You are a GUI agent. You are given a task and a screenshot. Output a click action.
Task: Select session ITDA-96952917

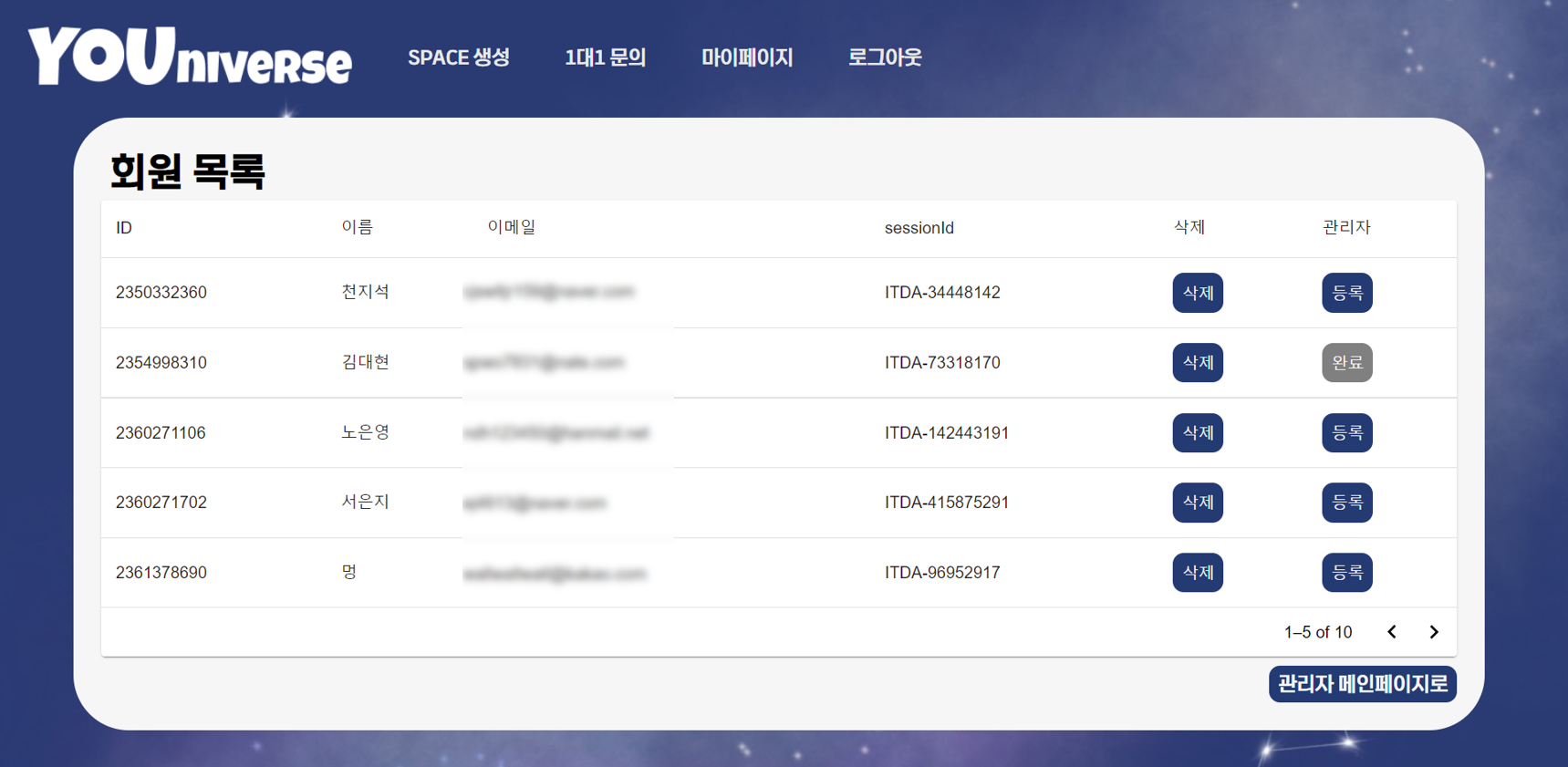pyautogui.click(x=942, y=573)
